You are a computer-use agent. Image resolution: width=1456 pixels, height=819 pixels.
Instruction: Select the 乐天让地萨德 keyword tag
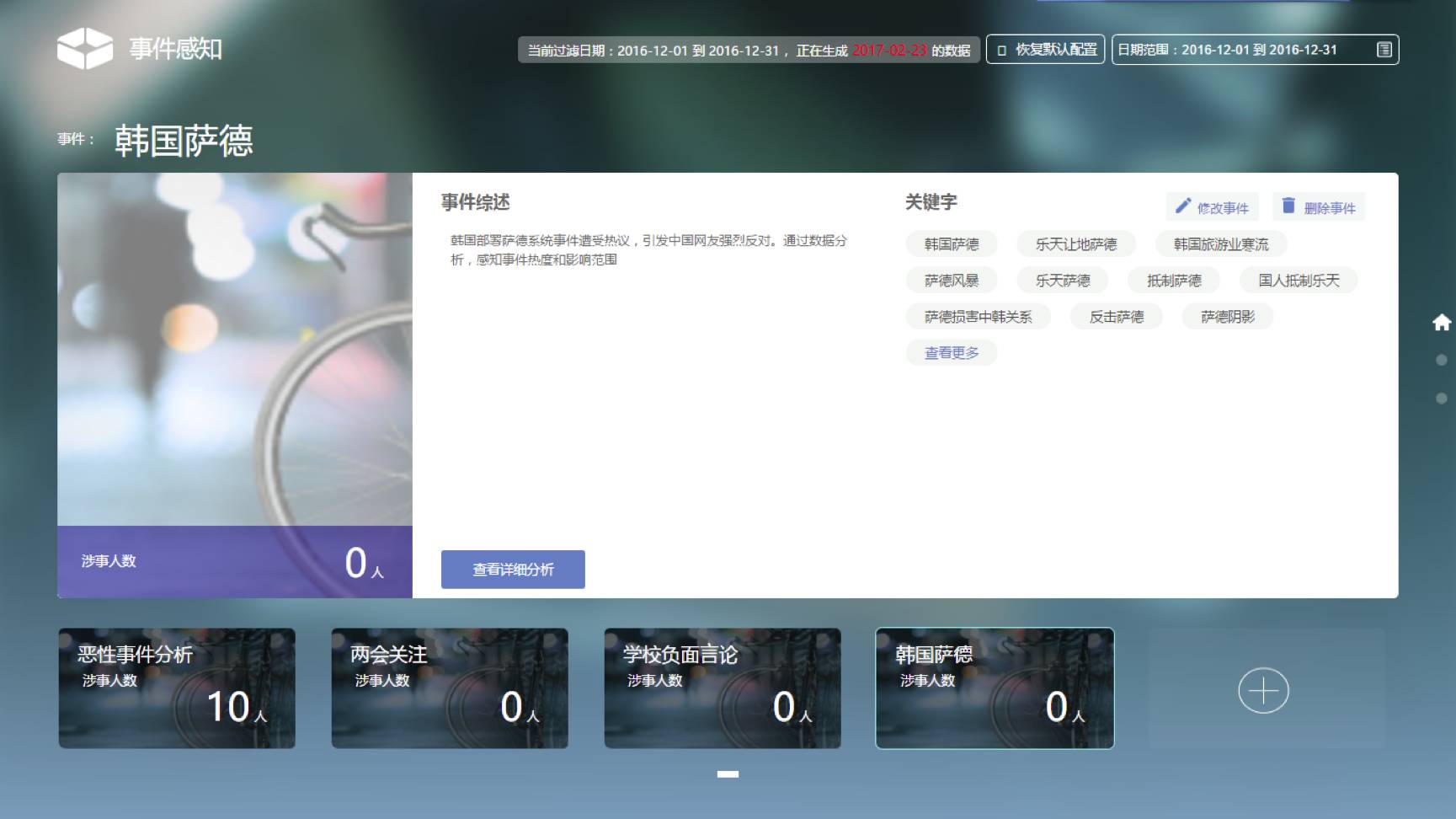click(x=1076, y=244)
